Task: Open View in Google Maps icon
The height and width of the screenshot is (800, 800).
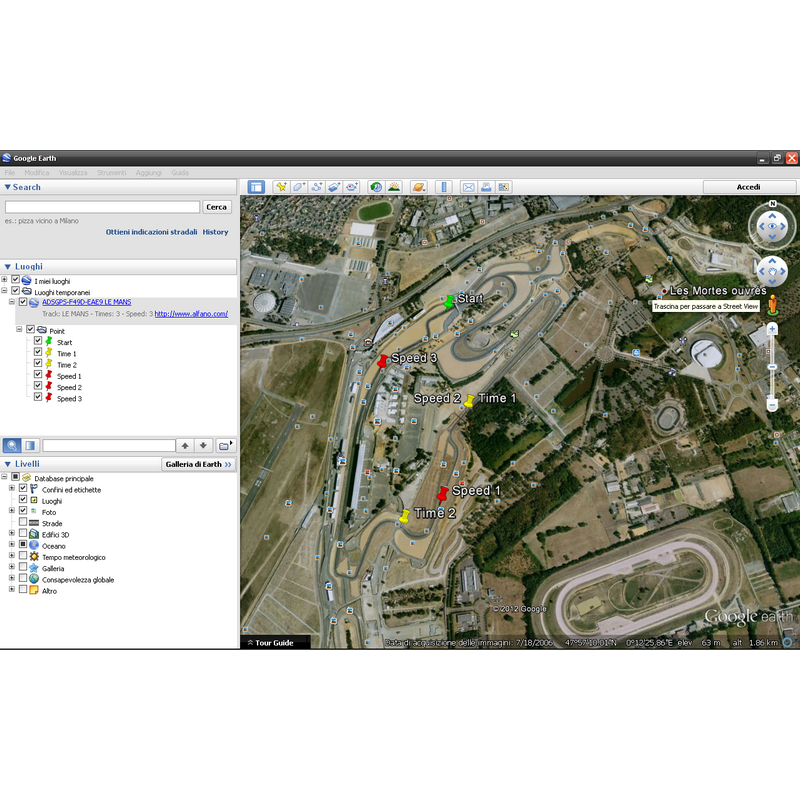Action: (504, 187)
